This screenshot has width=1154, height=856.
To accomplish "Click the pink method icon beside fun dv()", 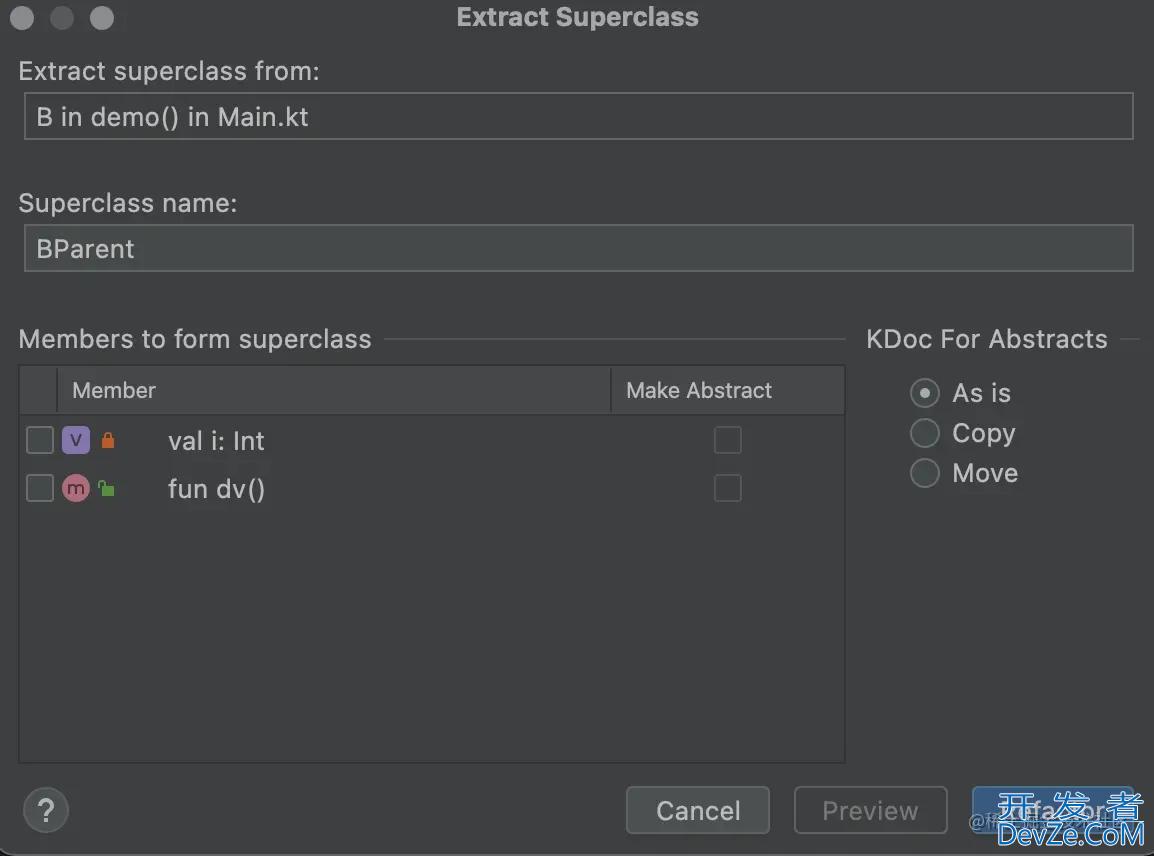I will (x=76, y=488).
